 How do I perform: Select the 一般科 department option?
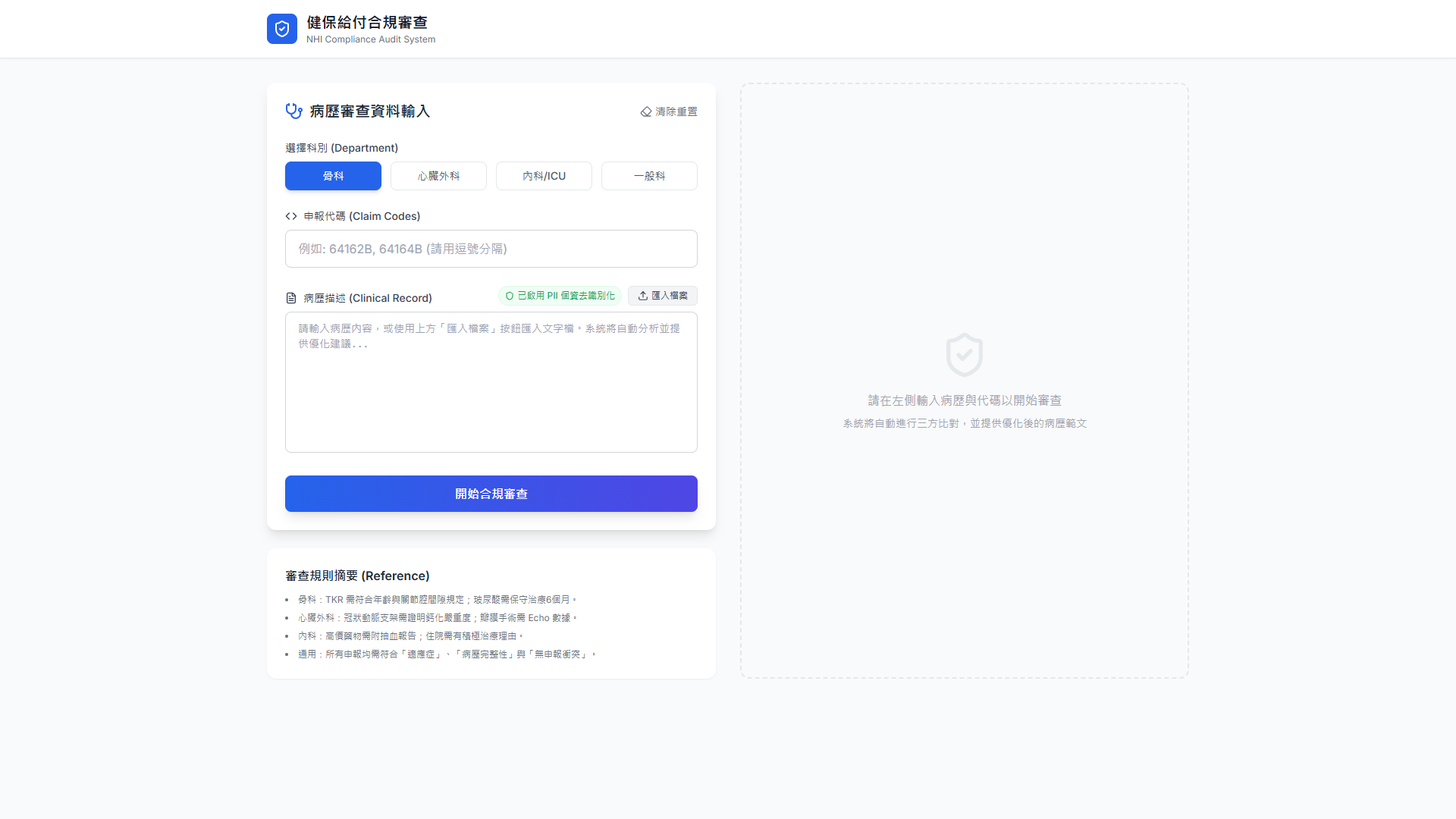pyautogui.click(x=649, y=176)
